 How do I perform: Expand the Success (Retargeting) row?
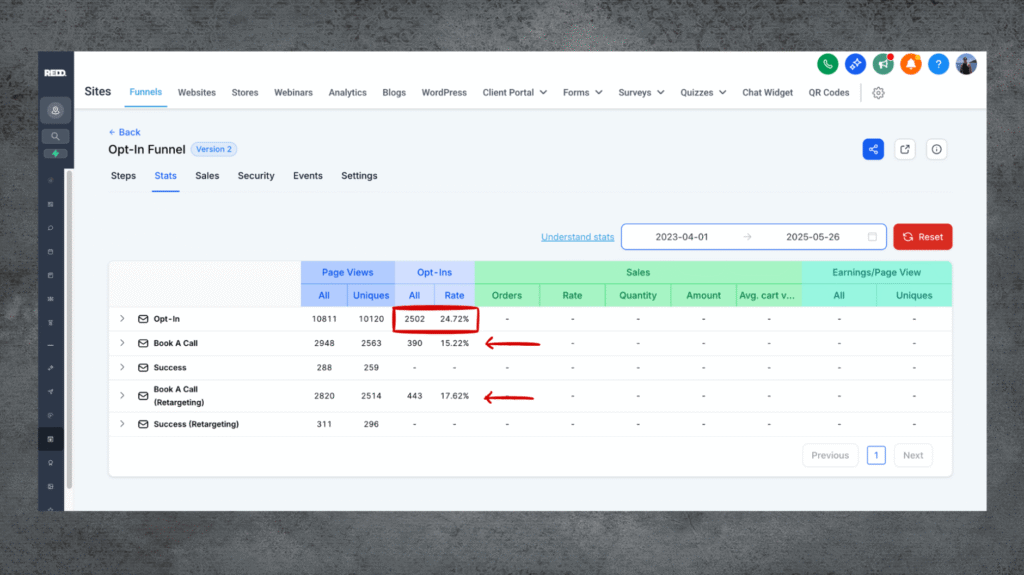point(122,424)
